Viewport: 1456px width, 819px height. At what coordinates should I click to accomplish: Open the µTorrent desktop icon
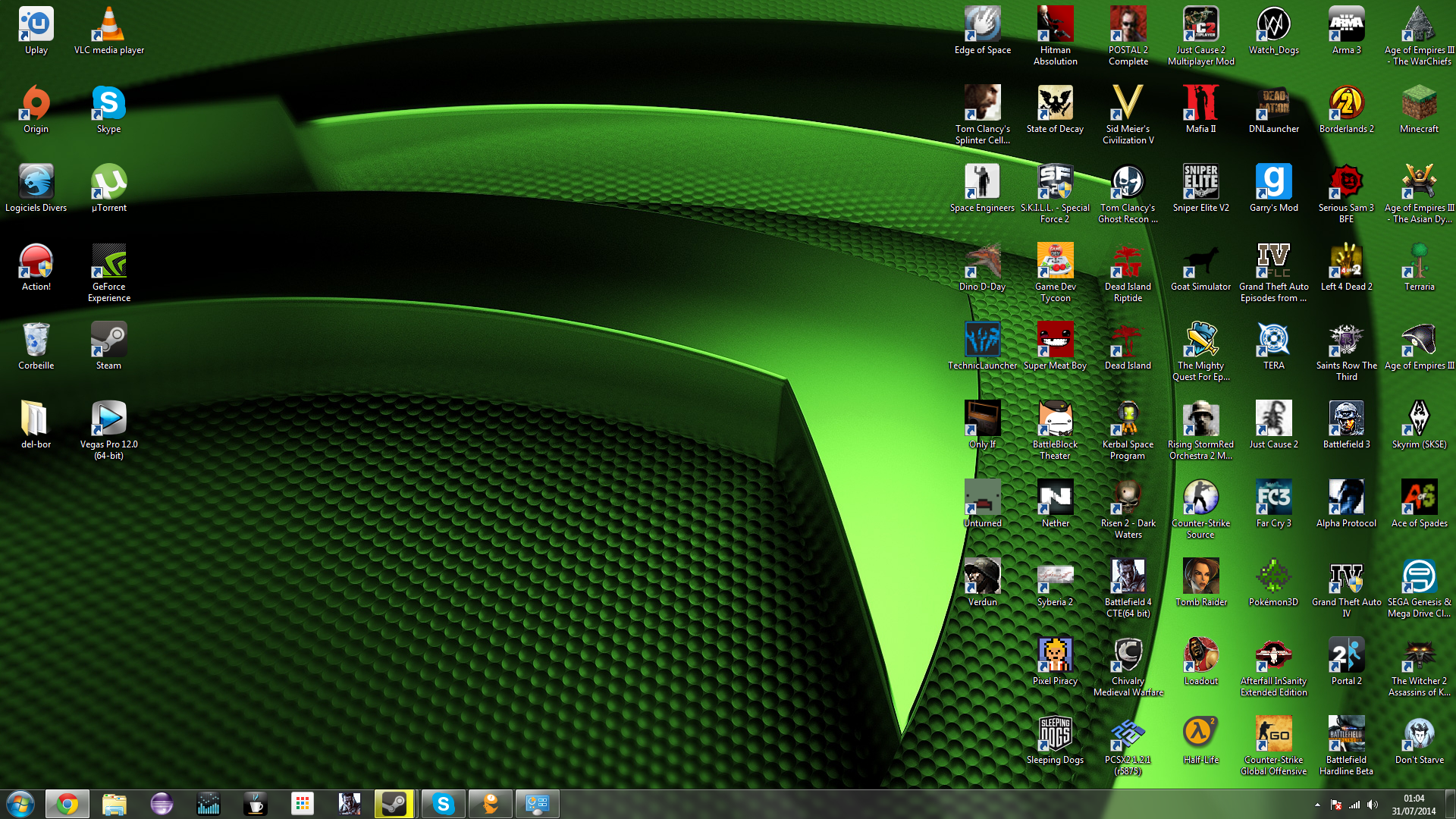[x=108, y=189]
